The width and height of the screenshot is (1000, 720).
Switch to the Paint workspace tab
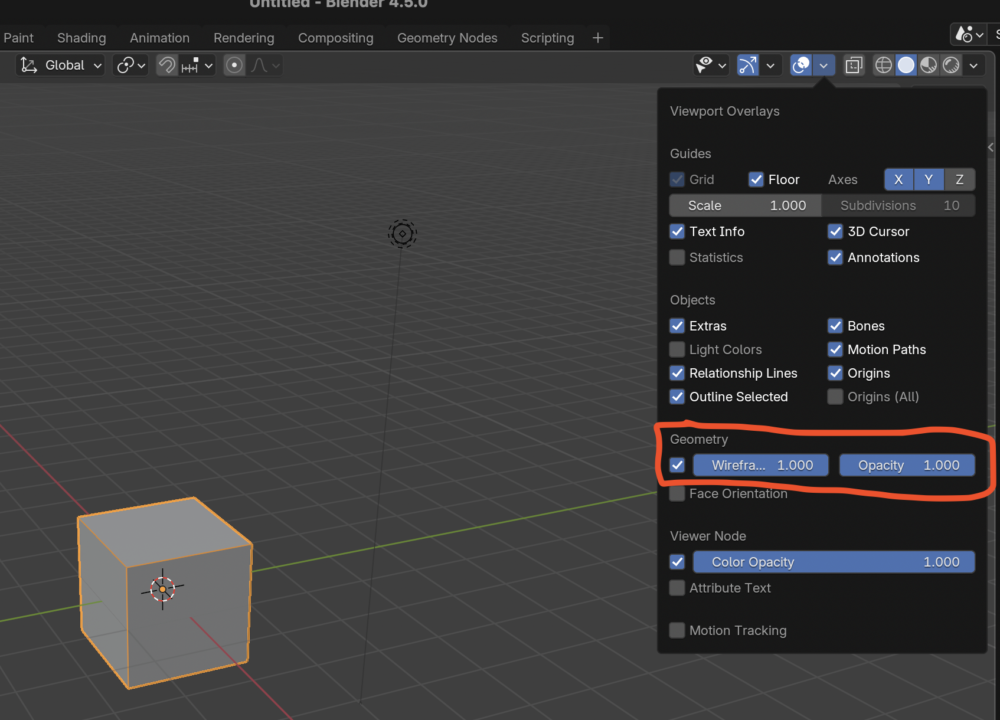pyautogui.click(x=18, y=38)
